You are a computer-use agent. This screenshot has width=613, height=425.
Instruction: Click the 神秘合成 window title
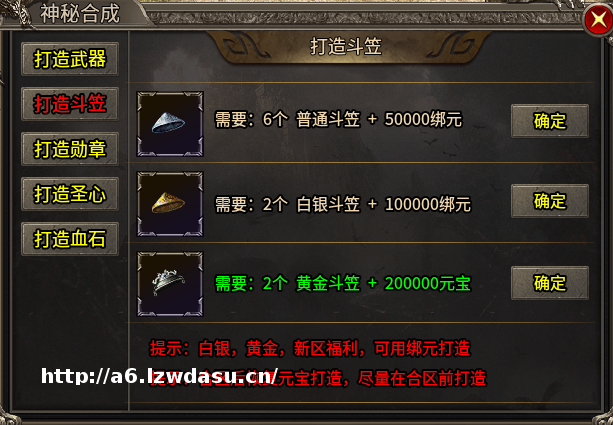[x=80, y=14]
